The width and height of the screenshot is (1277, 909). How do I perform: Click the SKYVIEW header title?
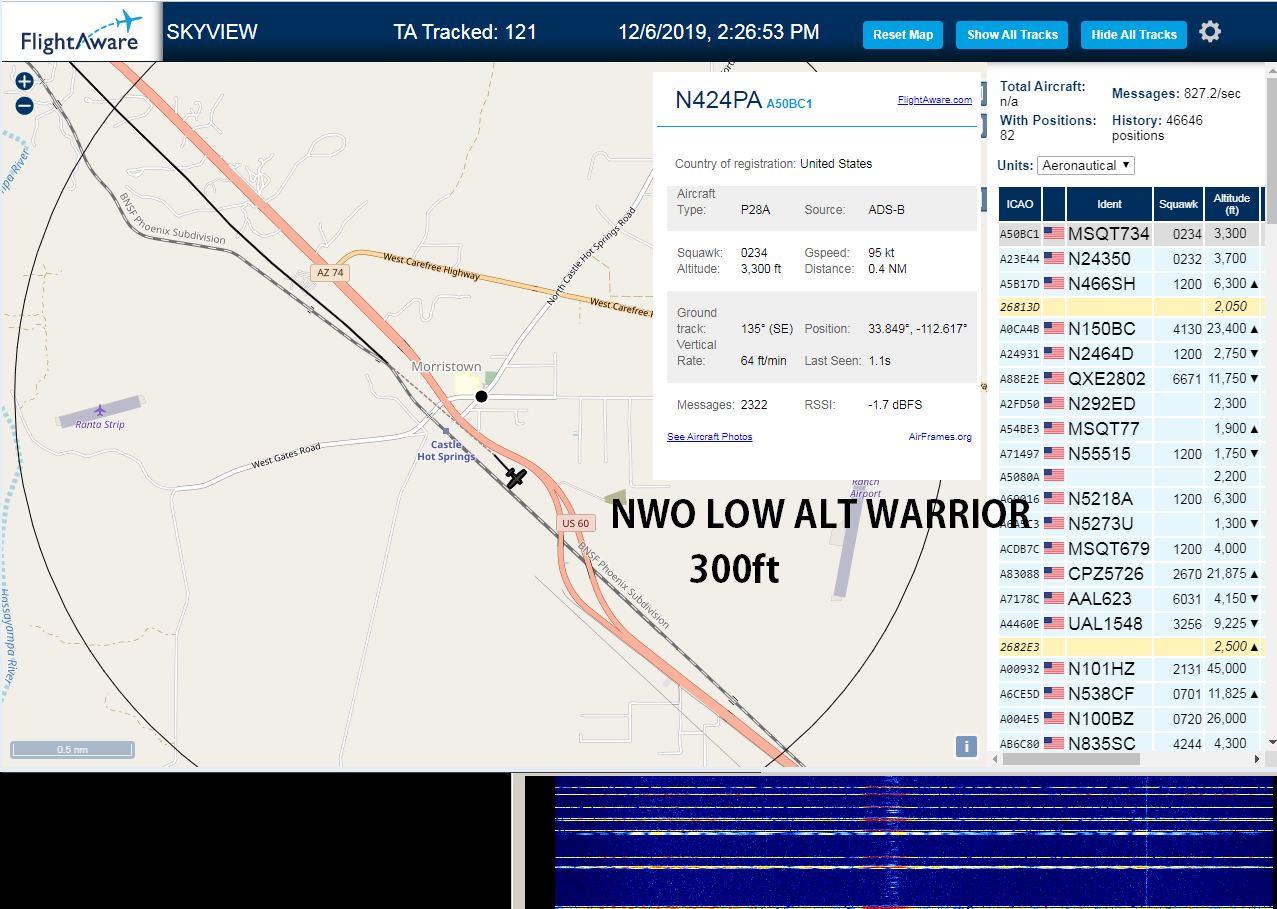tap(212, 32)
